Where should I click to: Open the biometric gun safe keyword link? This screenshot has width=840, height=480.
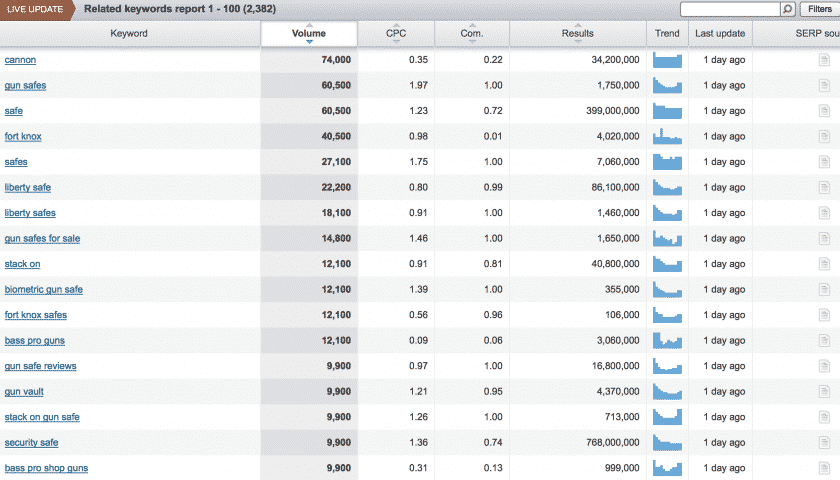pyautogui.click(x=43, y=290)
